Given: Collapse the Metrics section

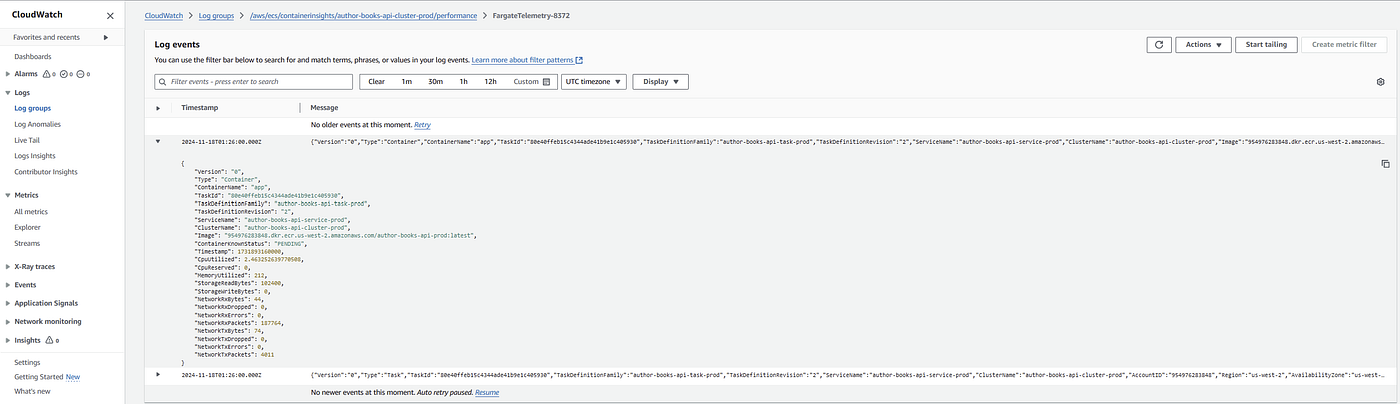Looking at the screenshot, I should click(8, 195).
